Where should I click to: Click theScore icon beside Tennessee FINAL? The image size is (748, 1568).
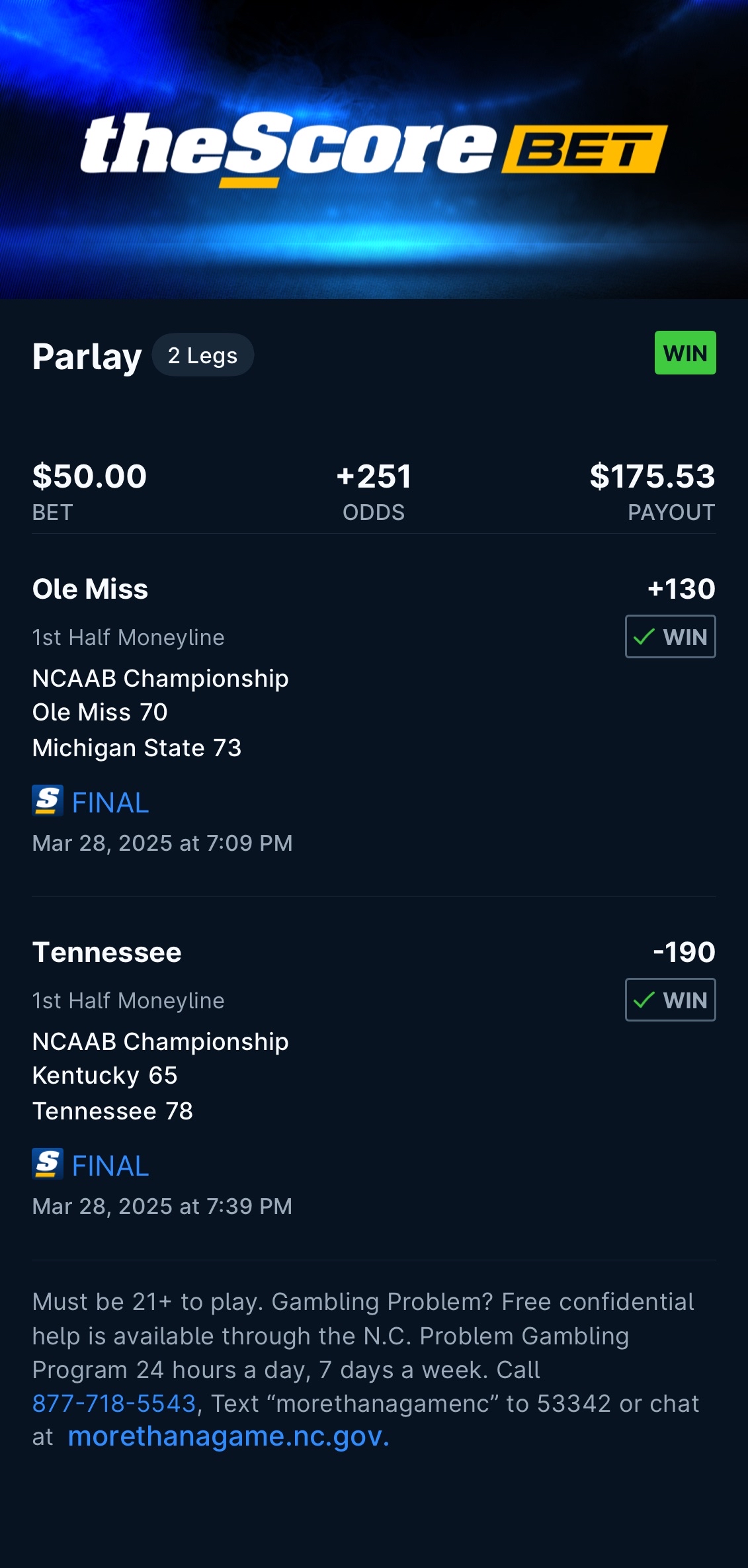[48, 1164]
